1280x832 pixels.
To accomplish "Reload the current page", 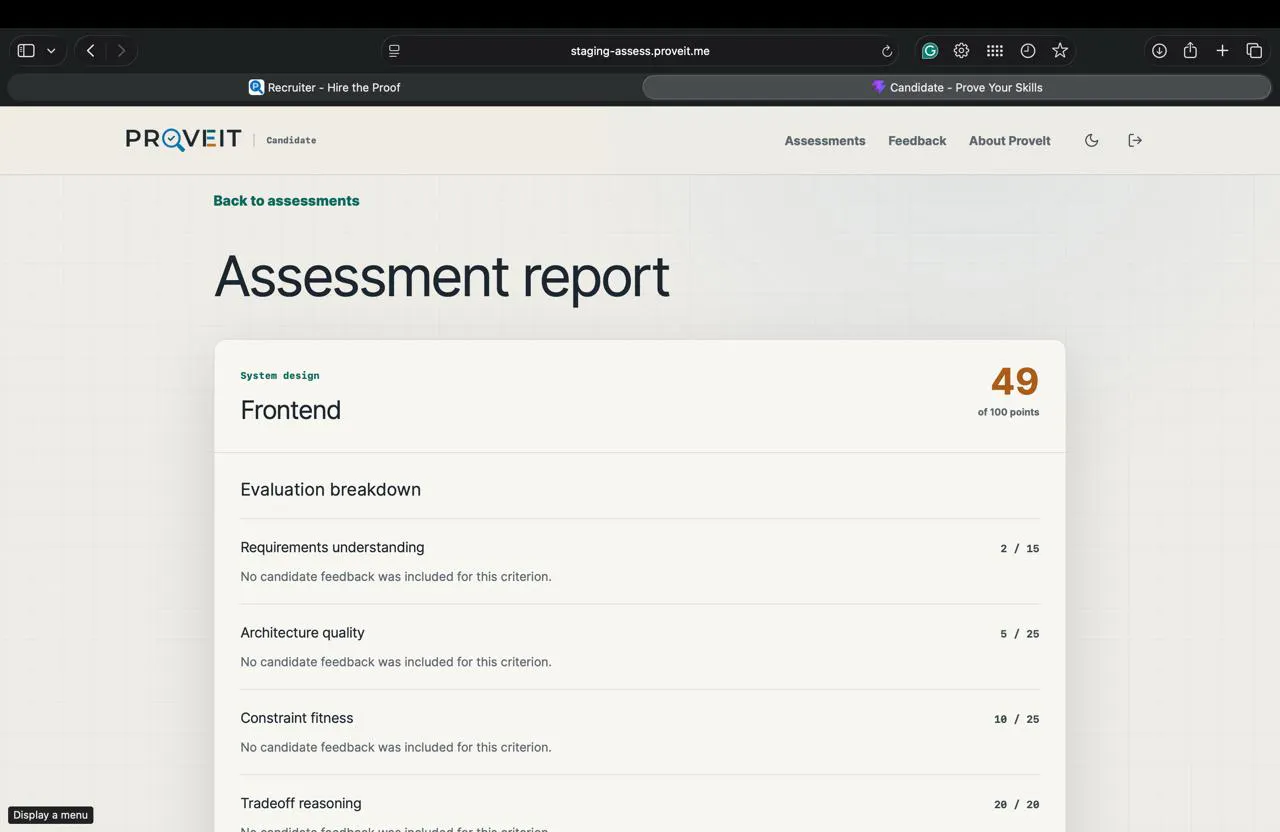I will [886, 51].
